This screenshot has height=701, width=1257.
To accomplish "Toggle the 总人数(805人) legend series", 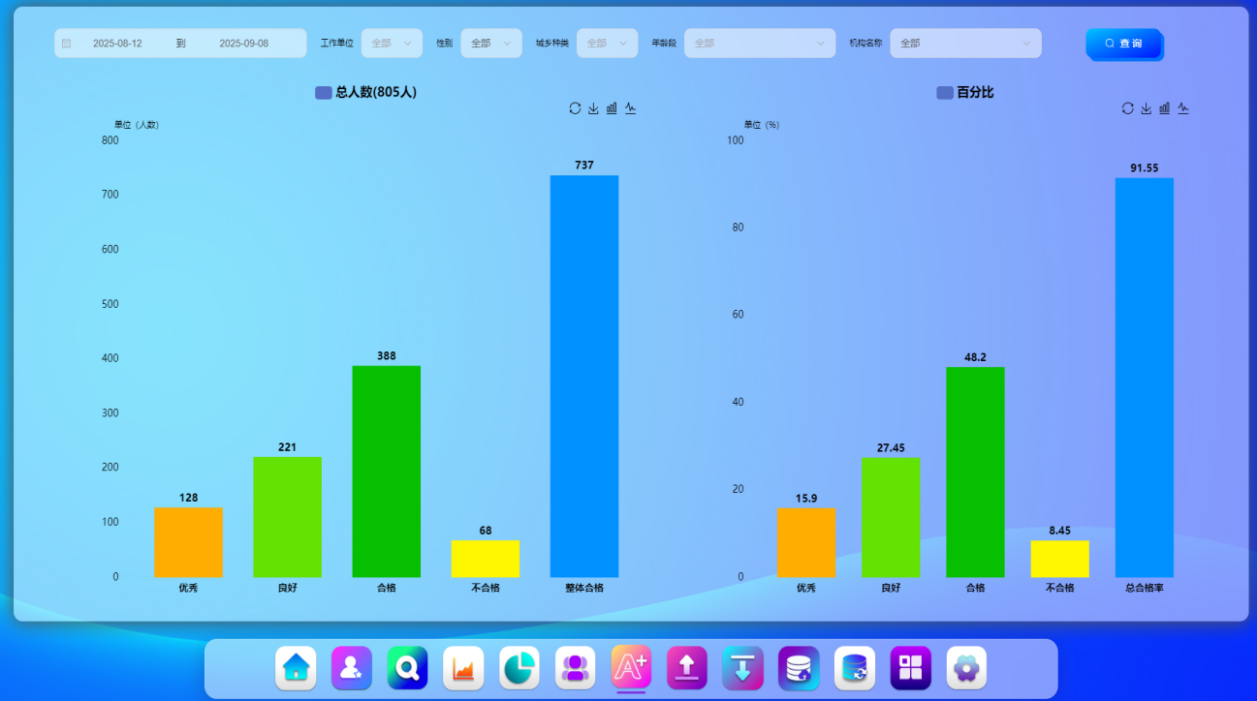I will tap(366, 92).
